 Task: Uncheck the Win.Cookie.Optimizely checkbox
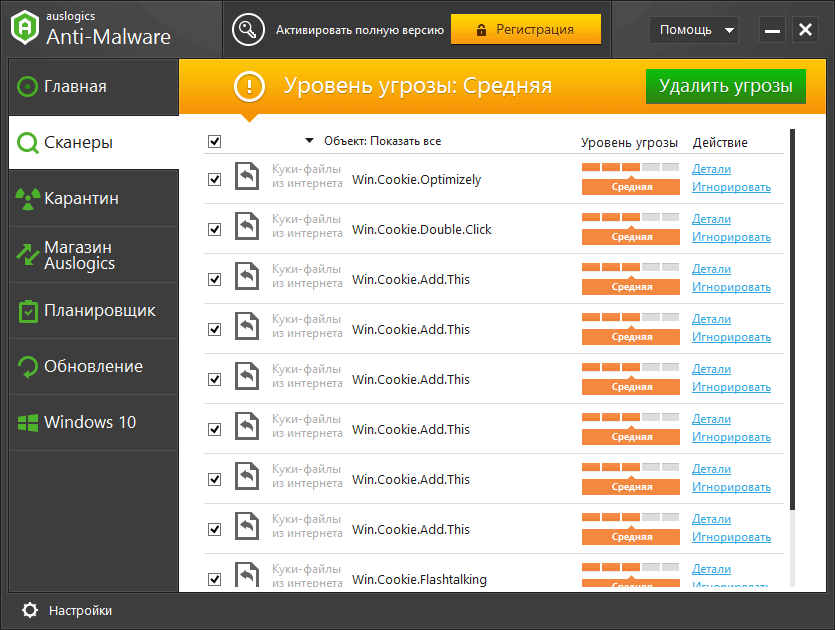click(215, 179)
